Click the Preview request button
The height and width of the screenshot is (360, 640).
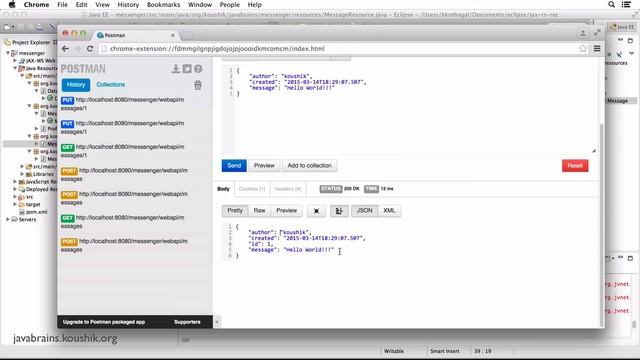(264, 166)
